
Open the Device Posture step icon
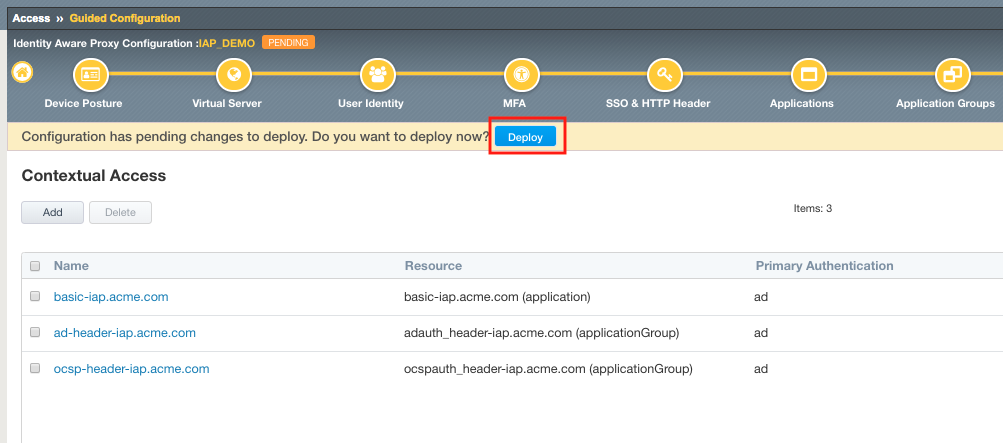pyautogui.click(x=91, y=75)
